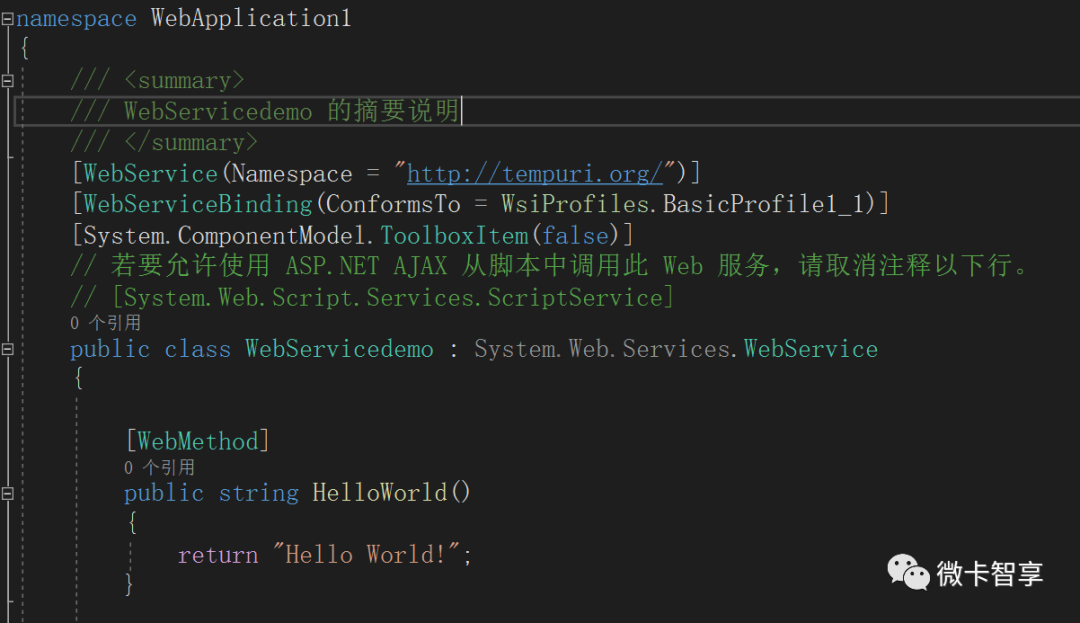Click the [WebMethod] attribute
The height and width of the screenshot is (623, 1080).
[197, 441]
